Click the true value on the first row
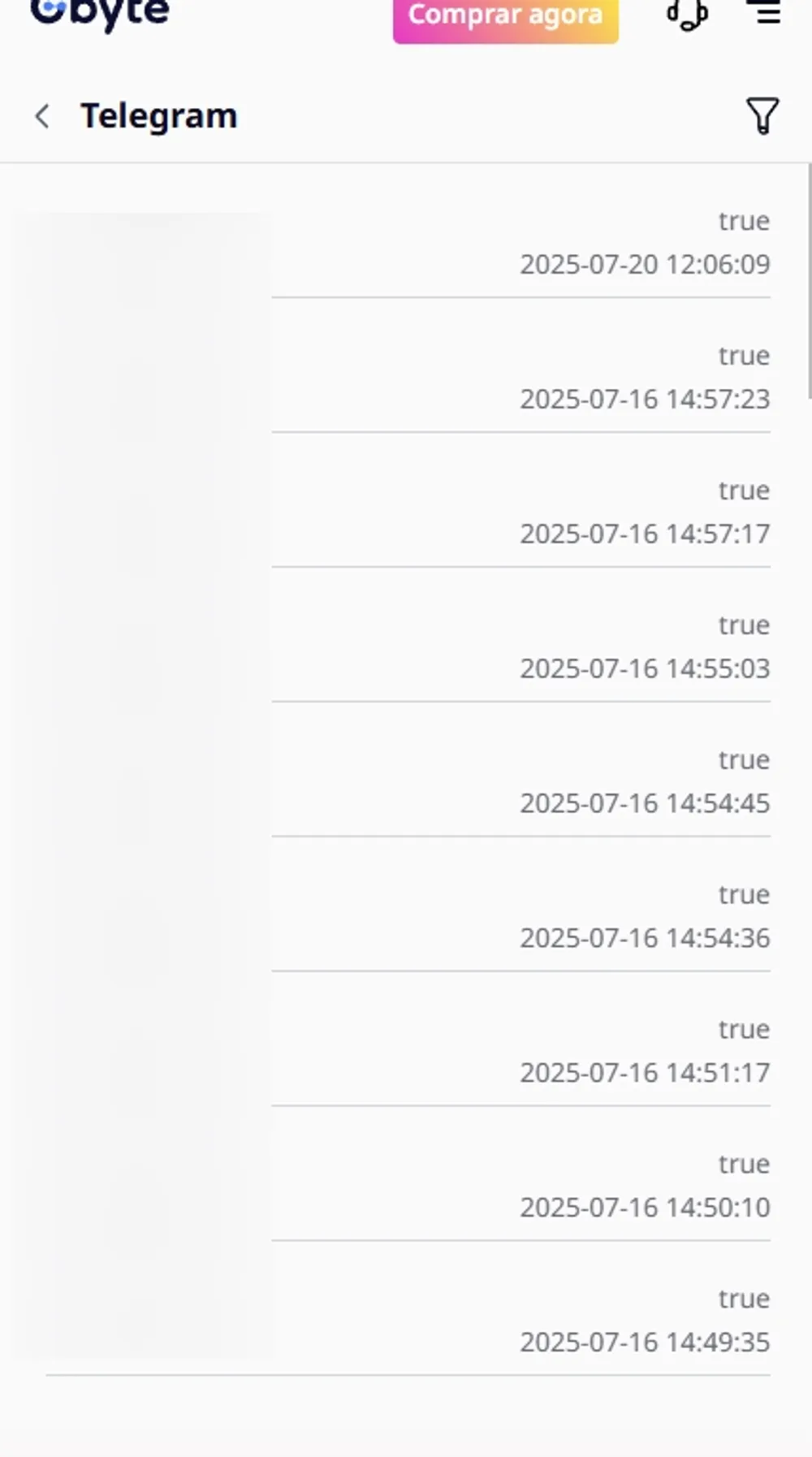This screenshot has height=1457, width=812. tap(743, 220)
